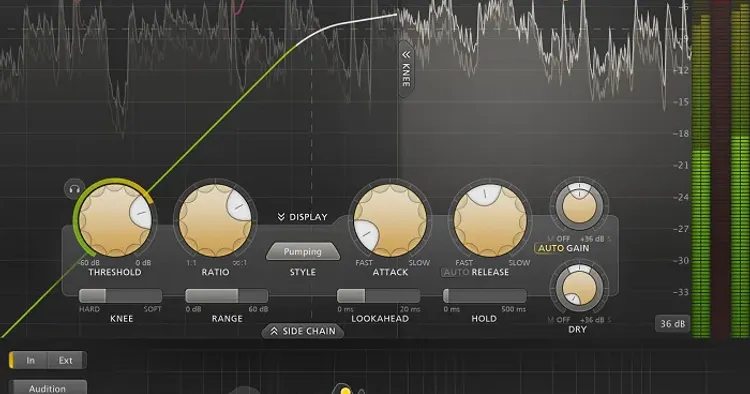
Task: Toggle Auto Release
Action: pos(455,272)
